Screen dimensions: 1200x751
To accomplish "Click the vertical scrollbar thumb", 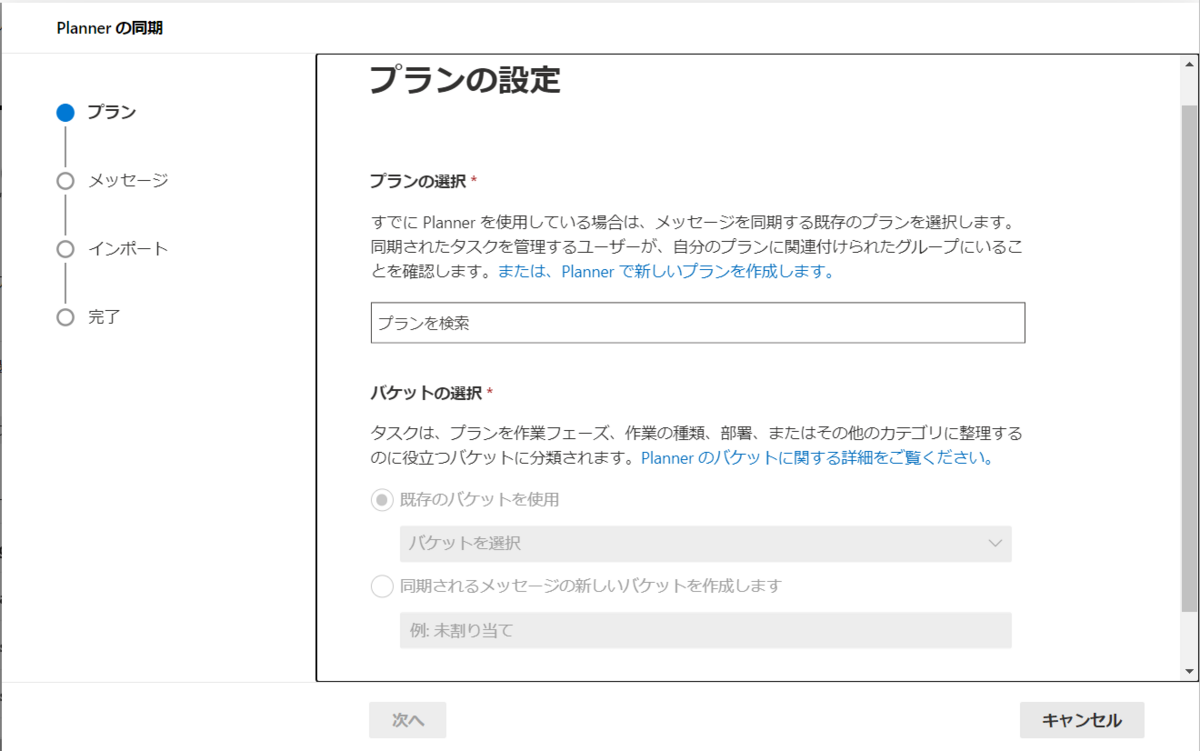I will pos(1189,358).
